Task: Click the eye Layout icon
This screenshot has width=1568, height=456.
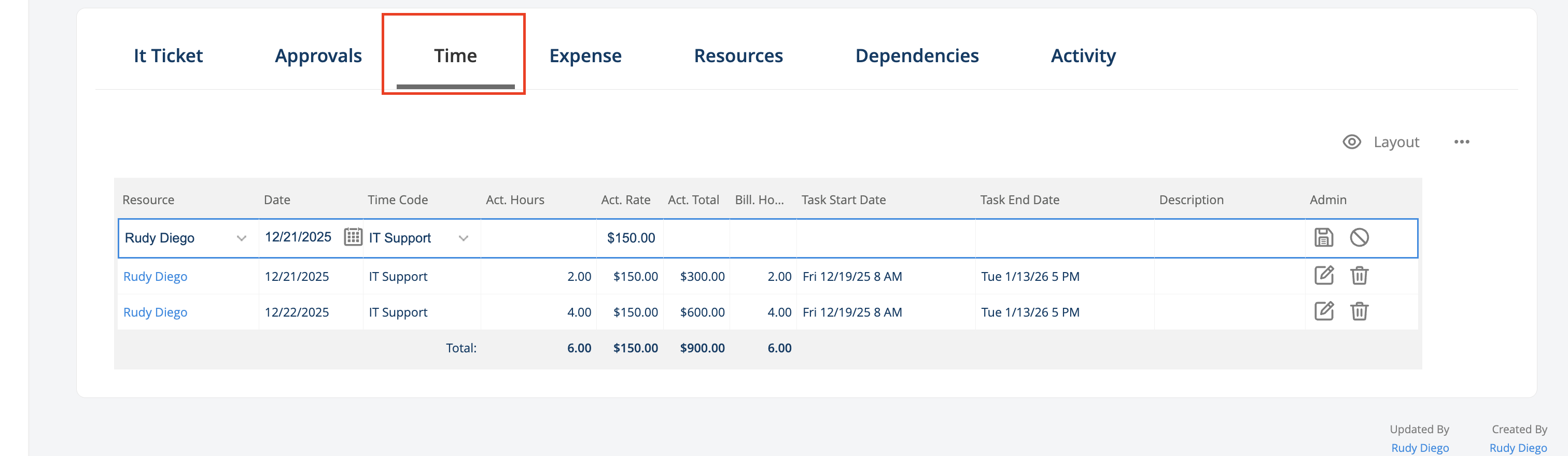Action: 1351,141
